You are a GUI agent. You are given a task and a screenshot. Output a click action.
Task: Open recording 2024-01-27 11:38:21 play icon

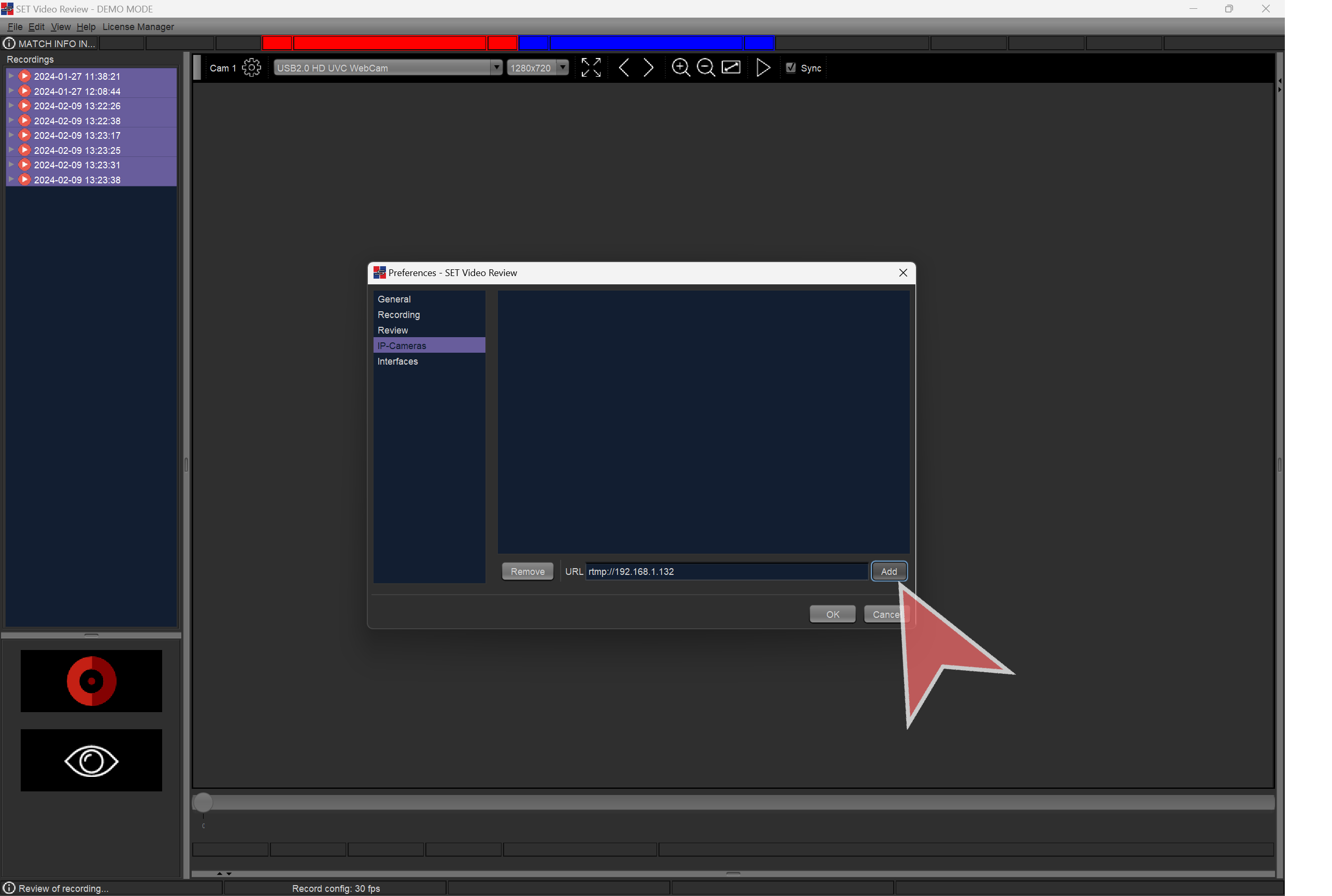click(x=24, y=76)
